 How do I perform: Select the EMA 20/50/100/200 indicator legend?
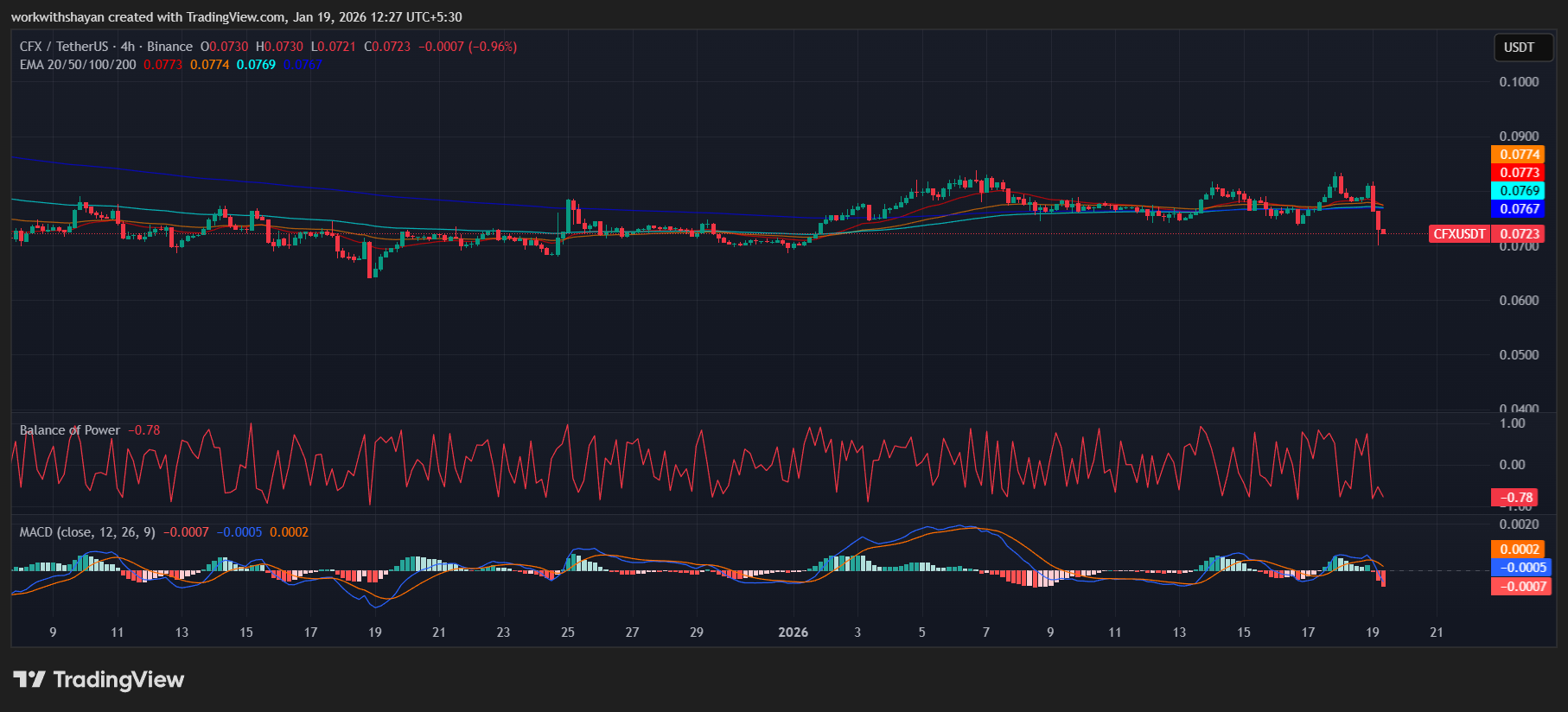coord(78,65)
